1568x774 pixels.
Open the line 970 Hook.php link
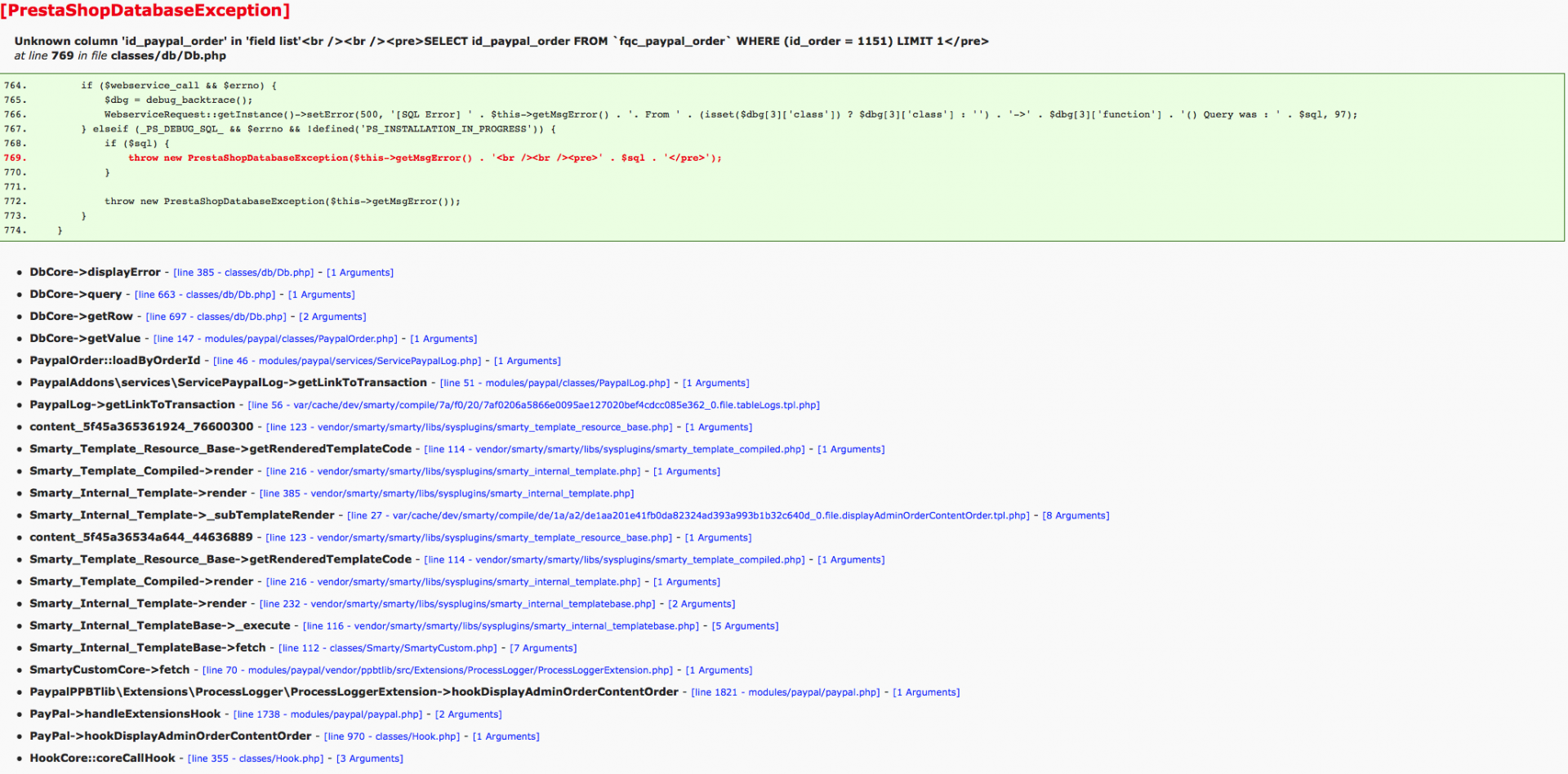tap(392, 736)
